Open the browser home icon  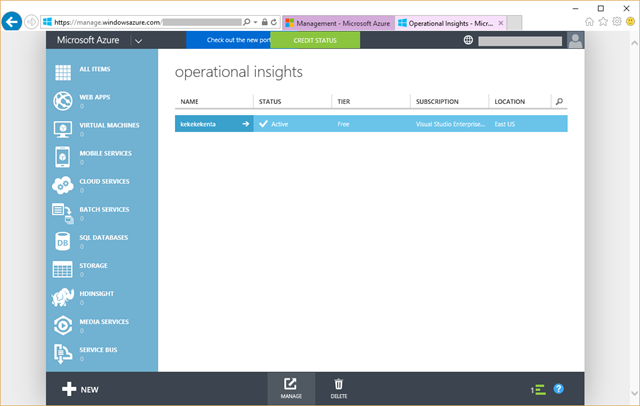[589, 22]
